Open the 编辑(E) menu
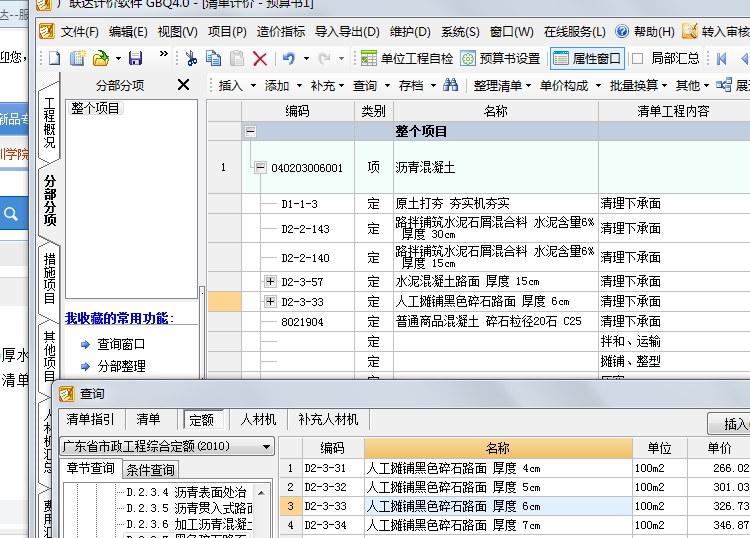 point(128,32)
